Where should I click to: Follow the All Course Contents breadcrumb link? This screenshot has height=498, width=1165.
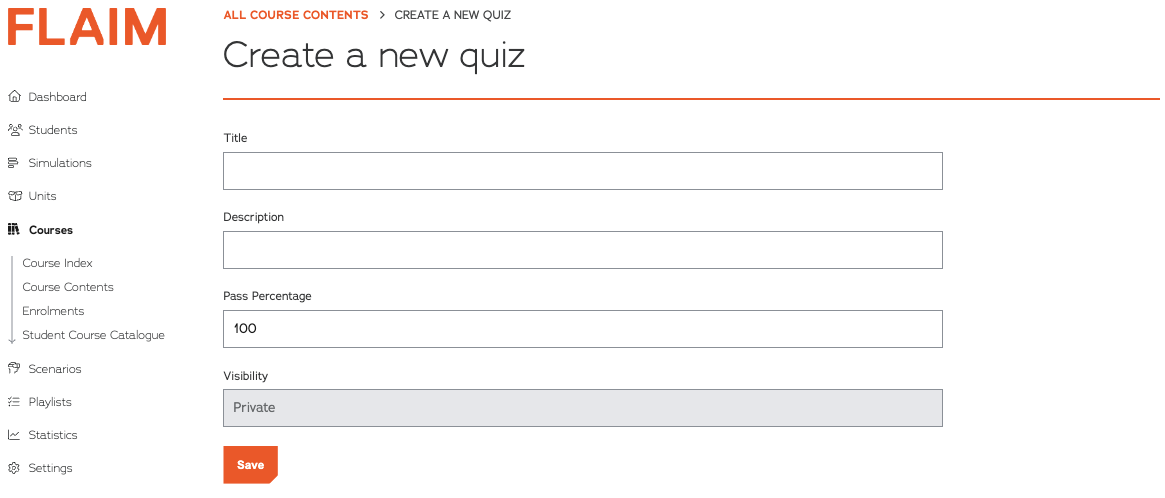[x=295, y=15]
